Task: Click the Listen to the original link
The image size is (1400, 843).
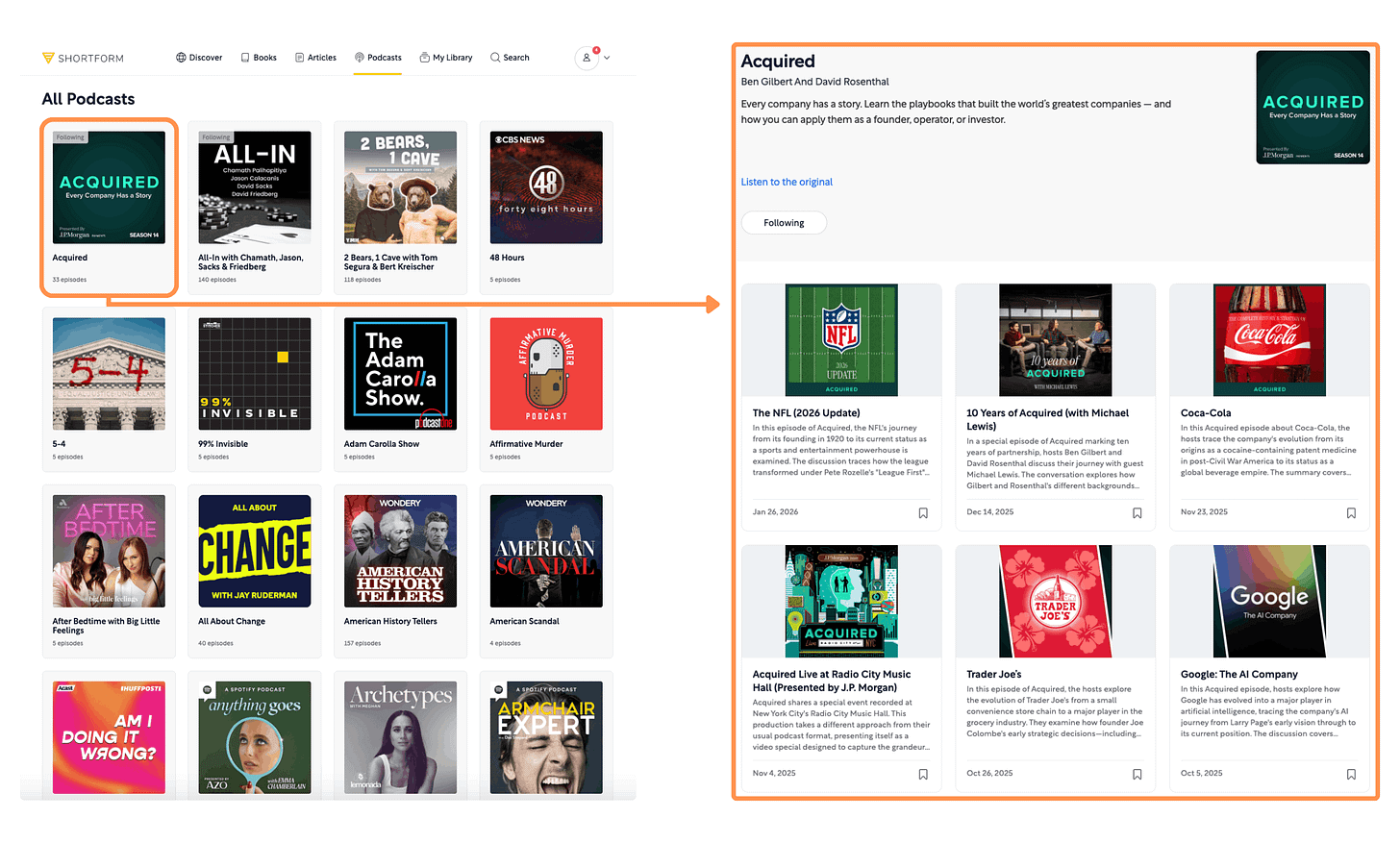Action: [786, 181]
